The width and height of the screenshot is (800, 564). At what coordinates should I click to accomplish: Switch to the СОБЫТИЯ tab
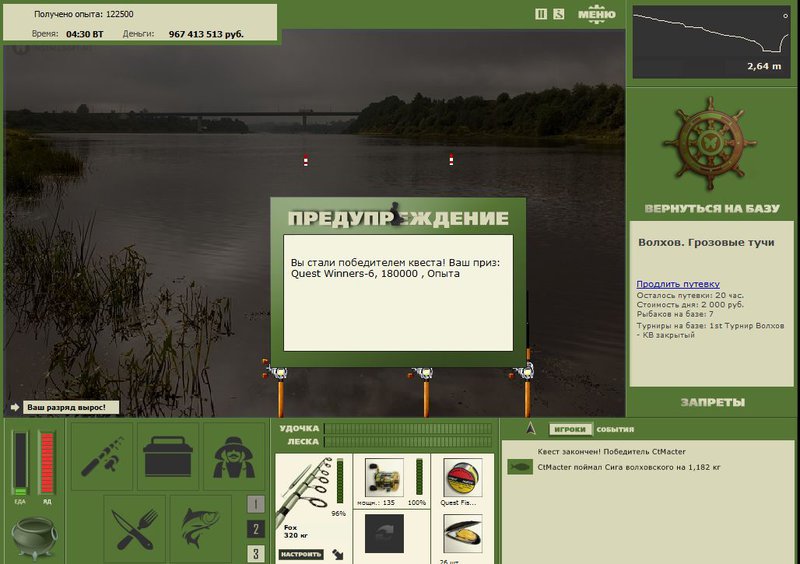point(615,429)
